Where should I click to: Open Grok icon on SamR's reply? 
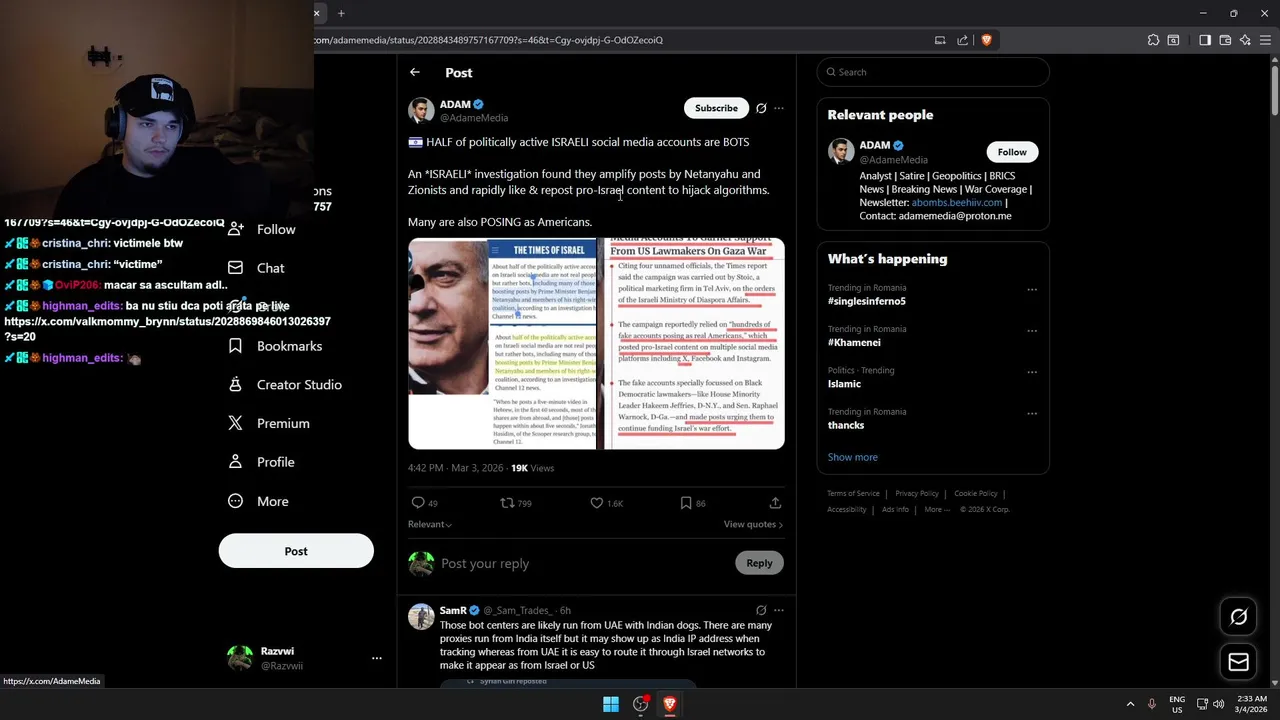[761, 610]
